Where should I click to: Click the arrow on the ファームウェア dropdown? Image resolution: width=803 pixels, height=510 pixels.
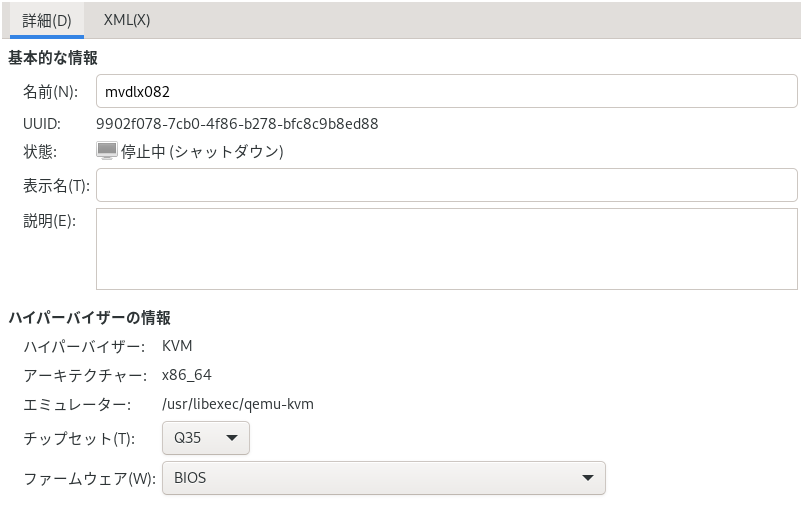click(588, 478)
